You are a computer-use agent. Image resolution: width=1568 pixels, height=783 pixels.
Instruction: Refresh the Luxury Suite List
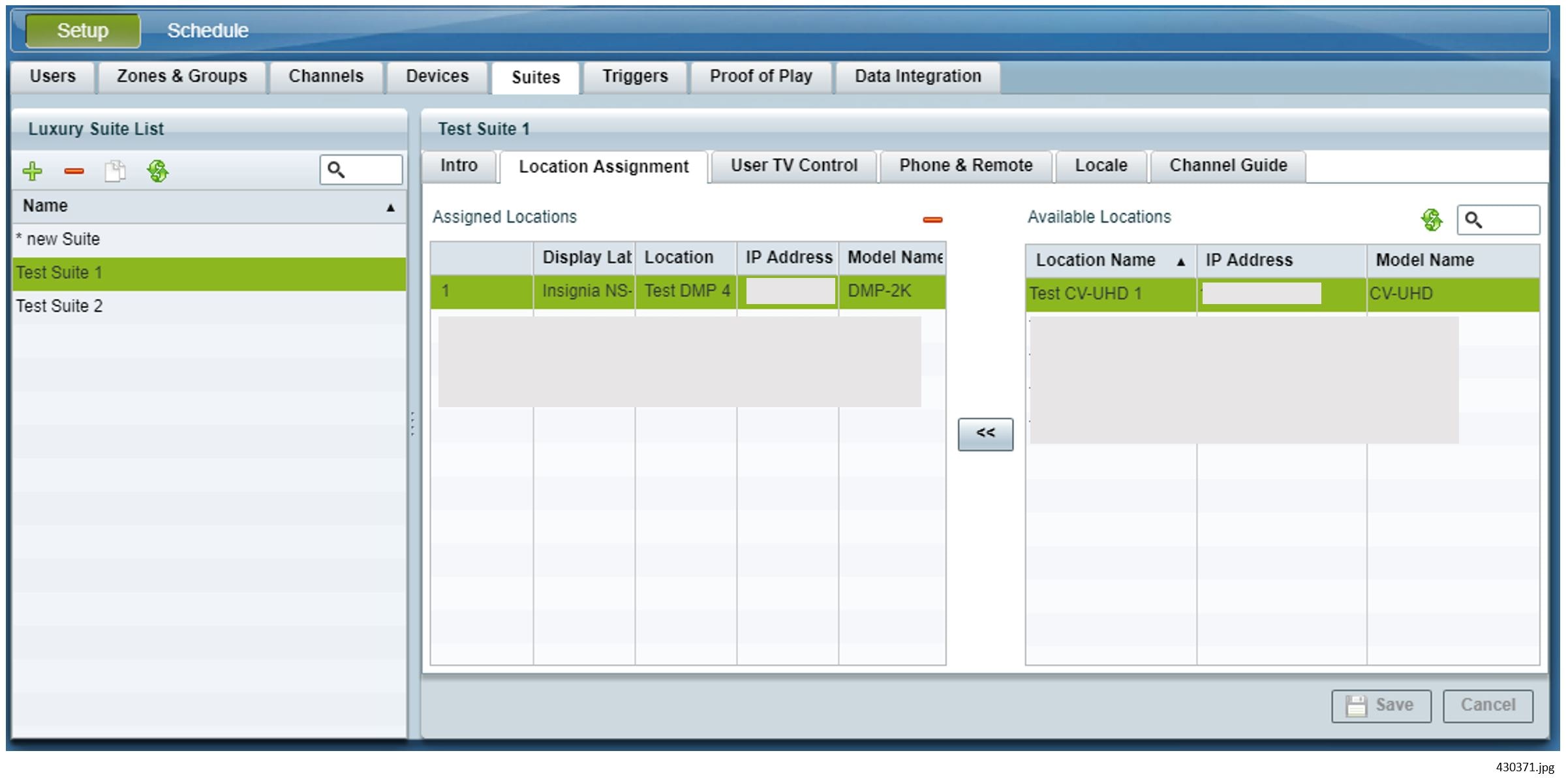[157, 171]
